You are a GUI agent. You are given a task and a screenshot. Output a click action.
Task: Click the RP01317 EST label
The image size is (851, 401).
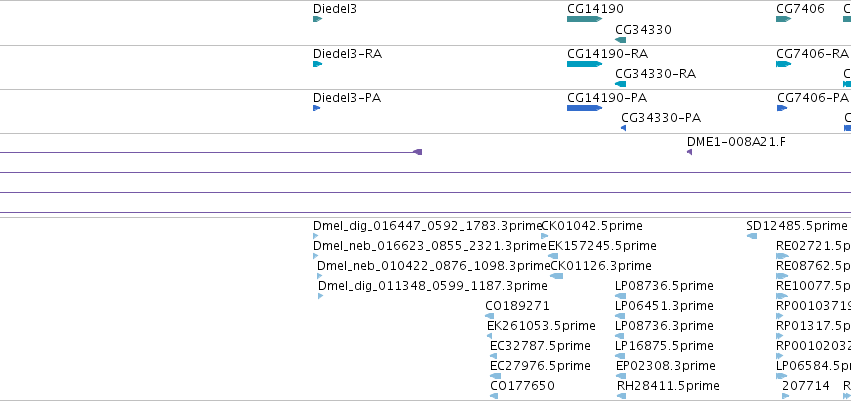coord(814,326)
